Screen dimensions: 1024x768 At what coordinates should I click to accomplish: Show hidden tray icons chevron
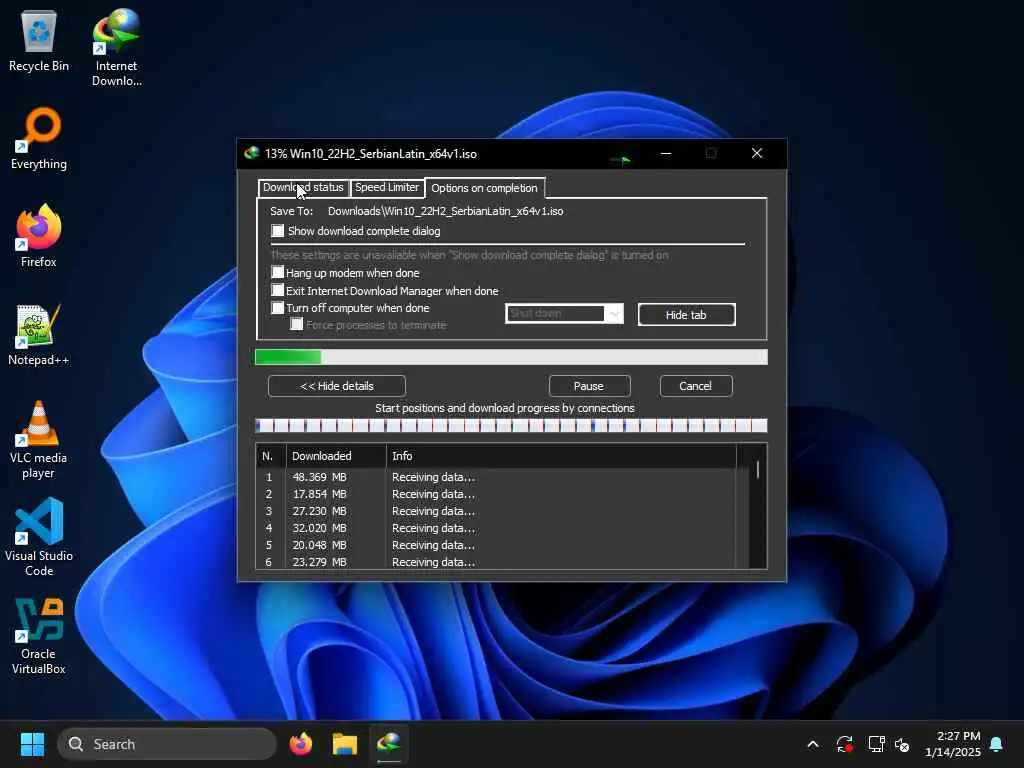(x=813, y=744)
